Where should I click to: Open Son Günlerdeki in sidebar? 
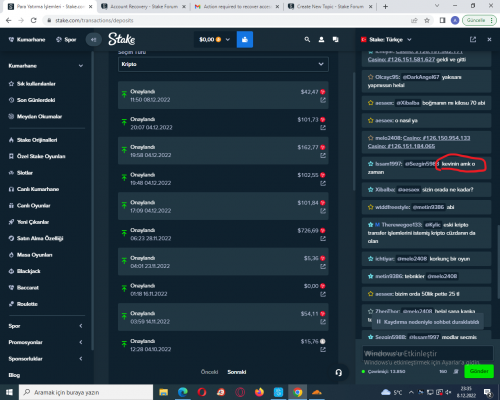(32, 100)
